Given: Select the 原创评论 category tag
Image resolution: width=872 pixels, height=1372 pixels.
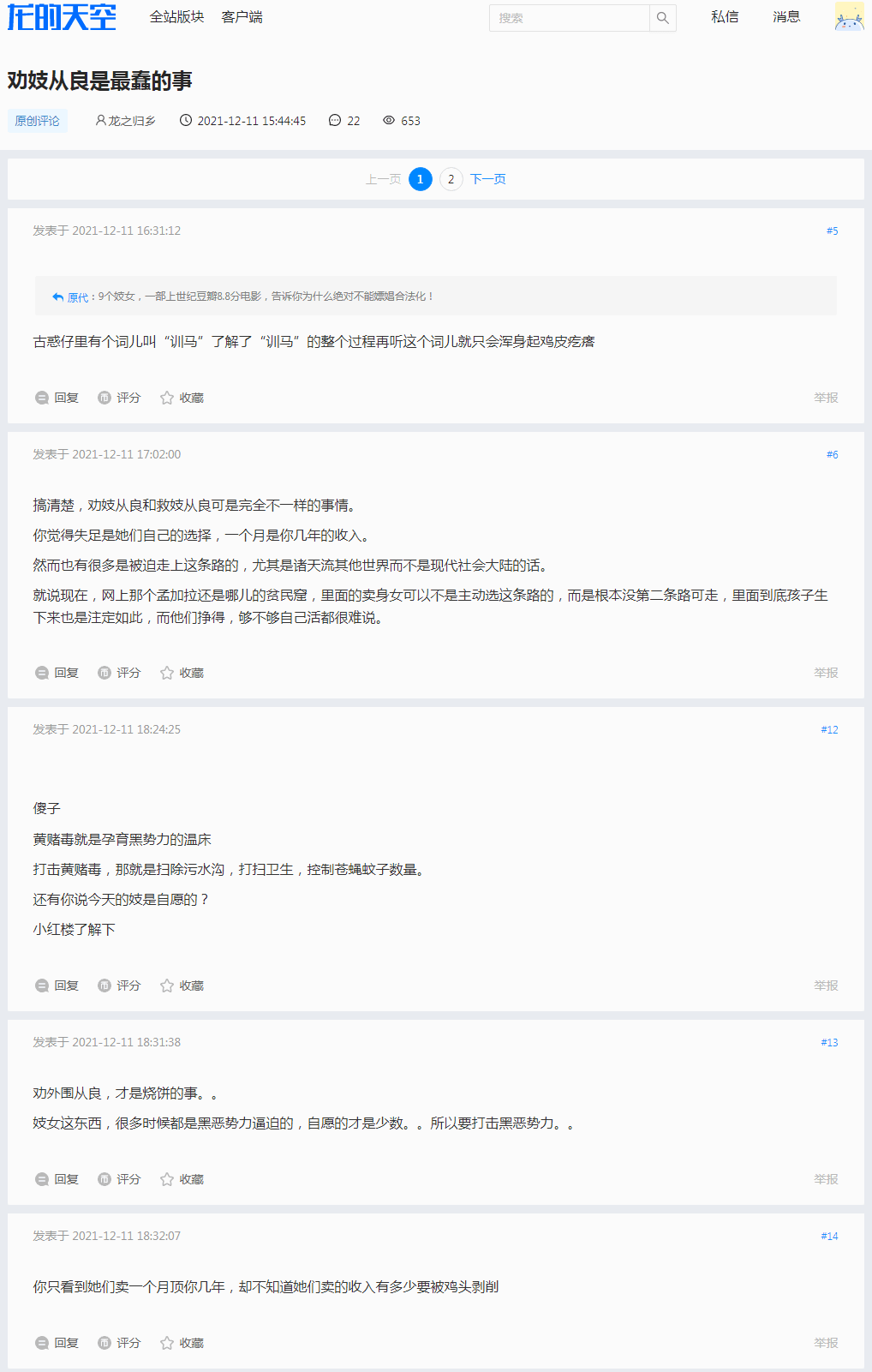Looking at the screenshot, I should coord(38,121).
